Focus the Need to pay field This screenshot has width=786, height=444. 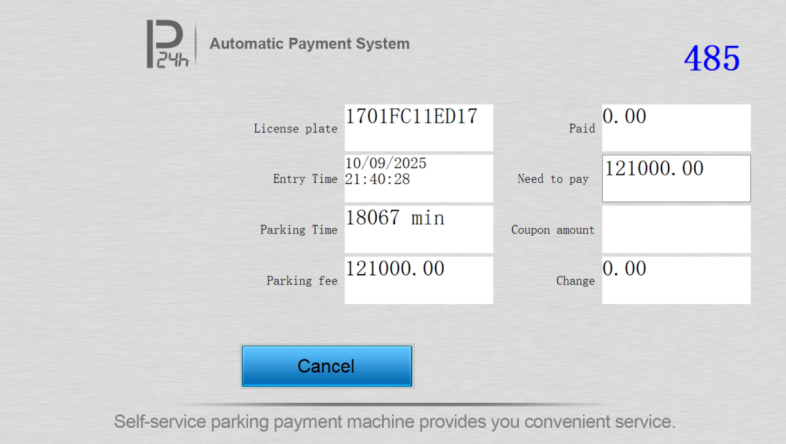[x=676, y=178]
